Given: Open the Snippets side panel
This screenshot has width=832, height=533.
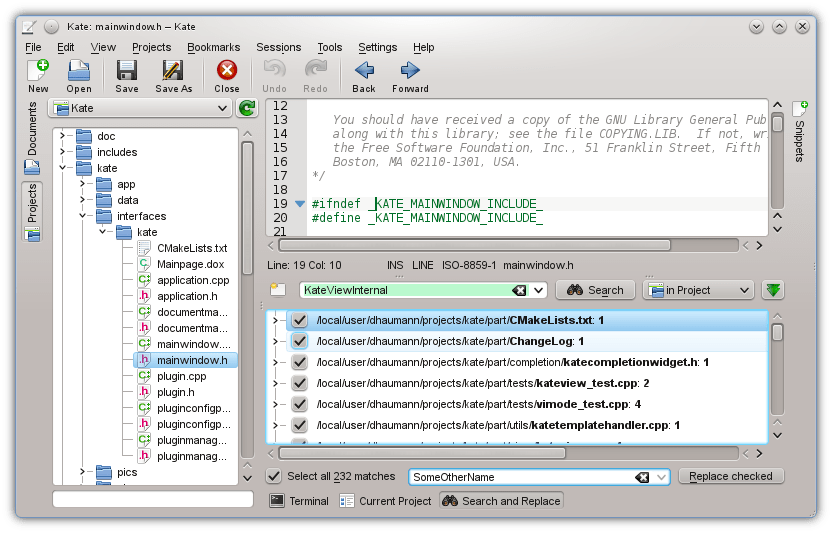Looking at the screenshot, I should pyautogui.click(x=800, y=133).
